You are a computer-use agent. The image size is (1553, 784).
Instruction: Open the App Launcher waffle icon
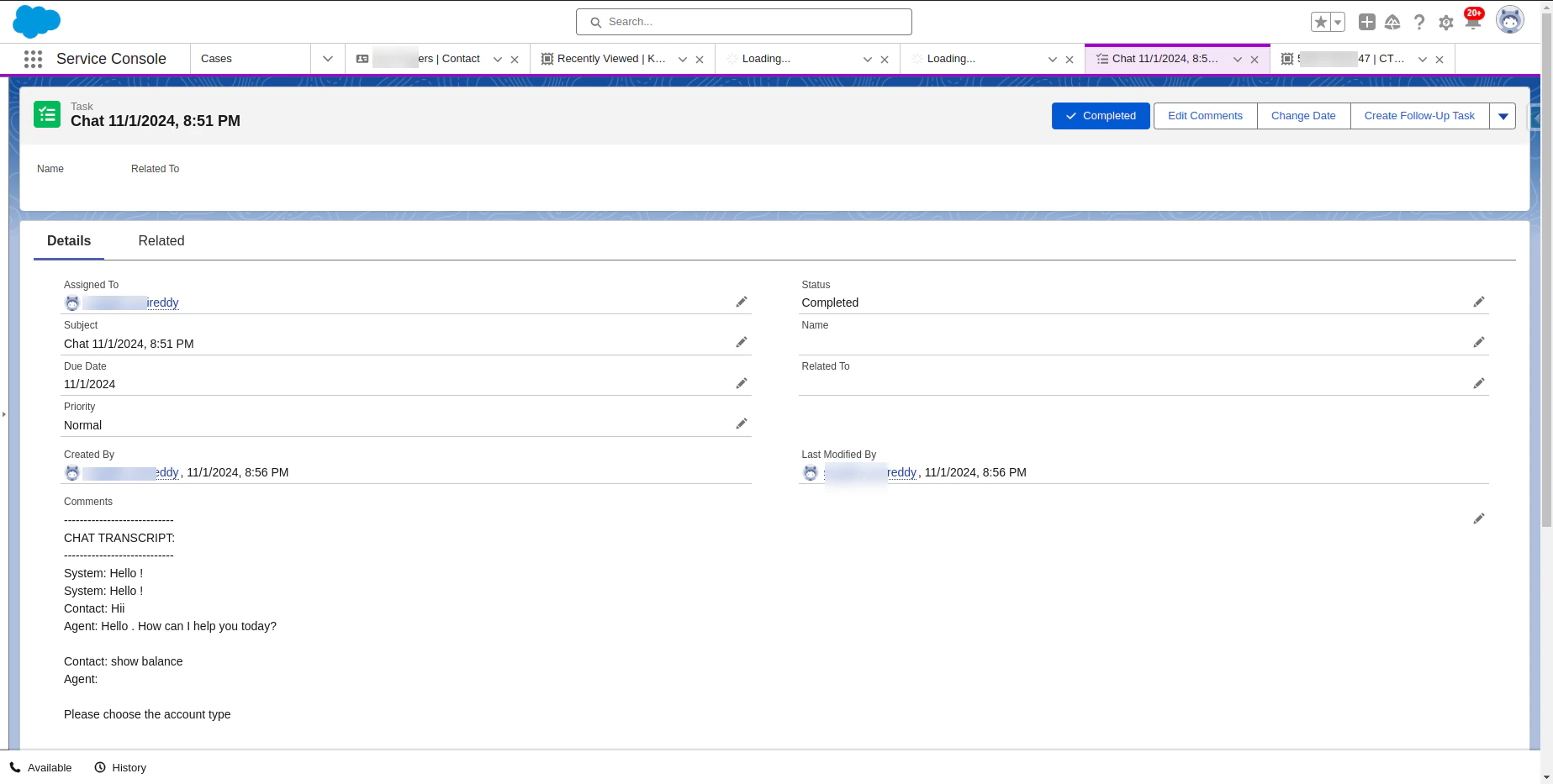tap(32, 59)
